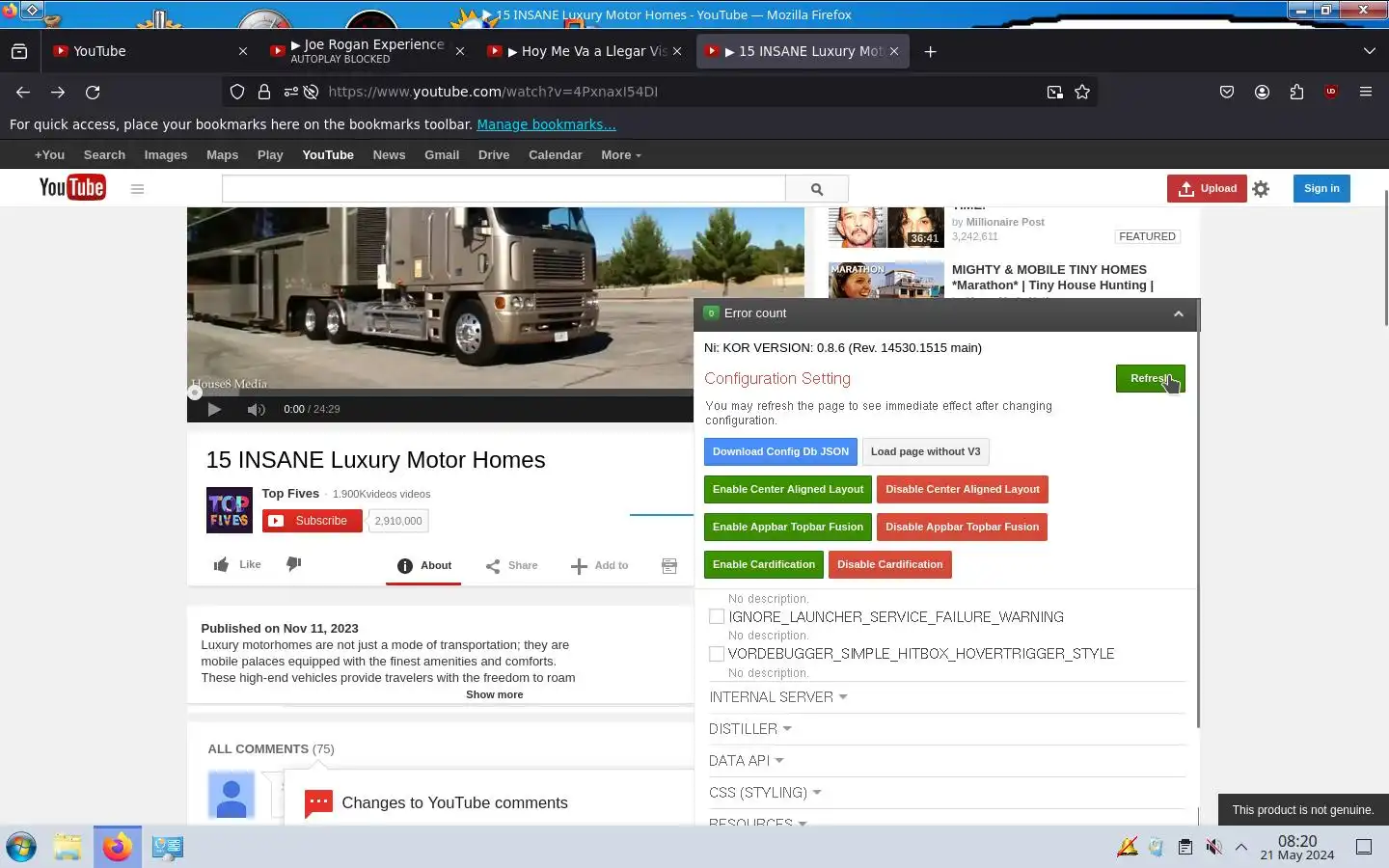This screenshot has height=868, width=1389.
Task: Open the Share tab under the video
Action: (x=512, y=566)
